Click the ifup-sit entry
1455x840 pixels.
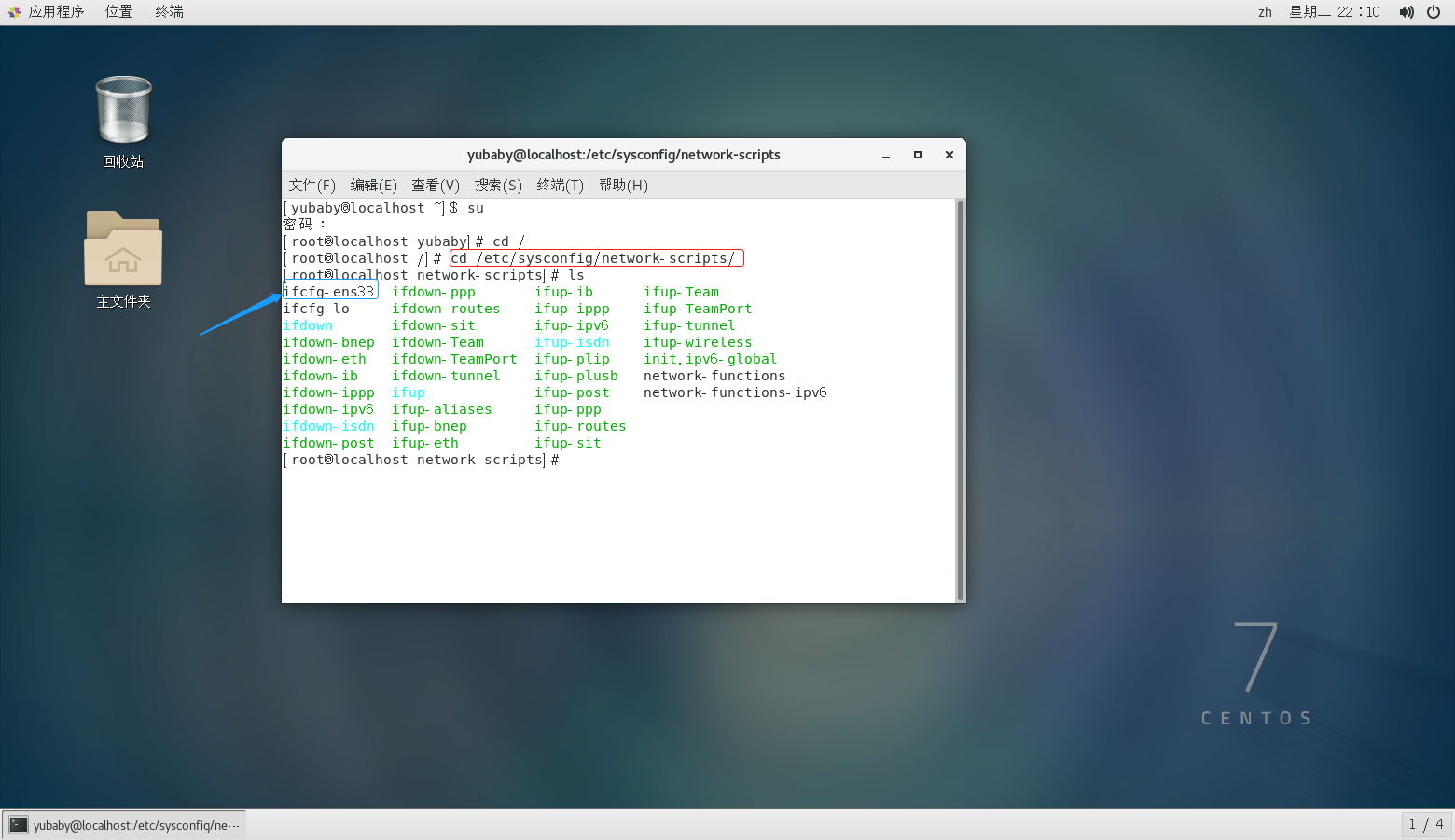click(x=568, y=443)
